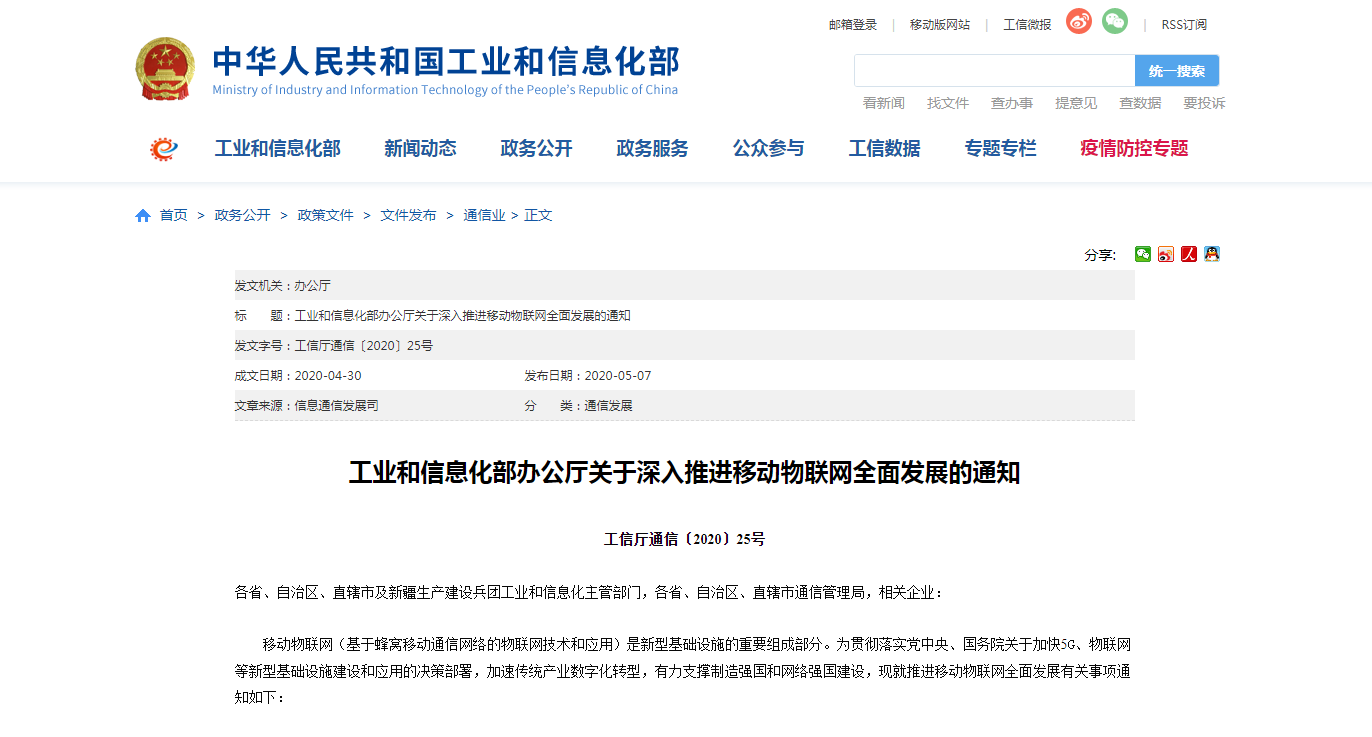Click the home icon in breadcrumb

click(143, 215)
